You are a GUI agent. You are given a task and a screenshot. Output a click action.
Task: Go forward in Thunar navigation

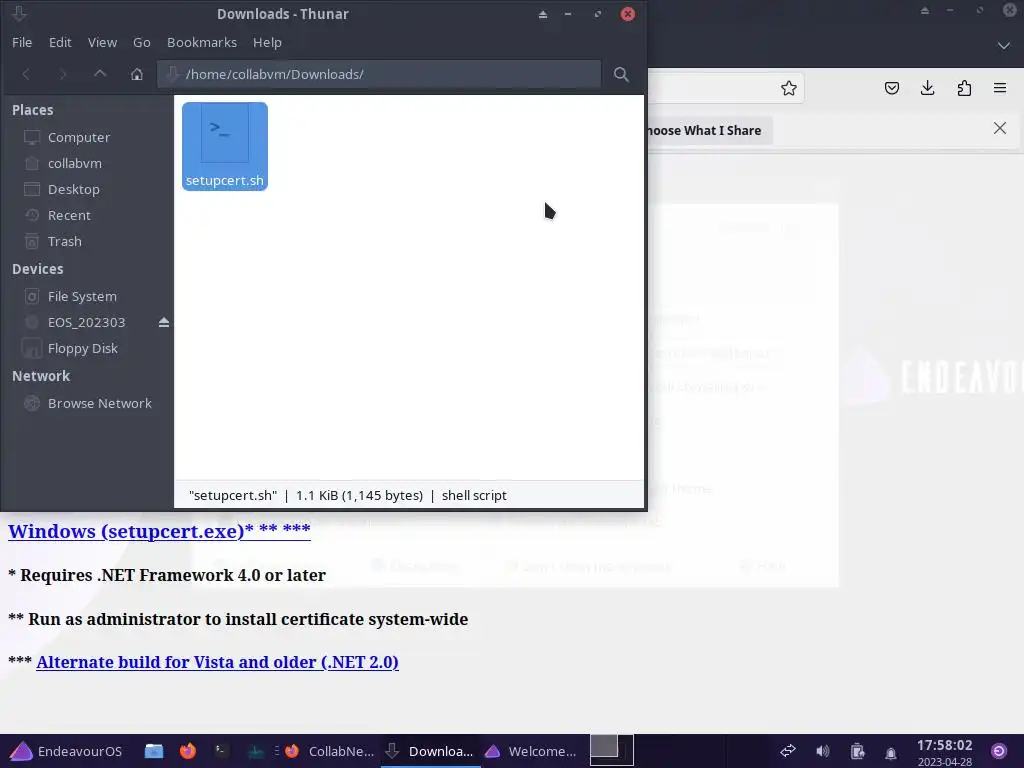coord(63,74)
